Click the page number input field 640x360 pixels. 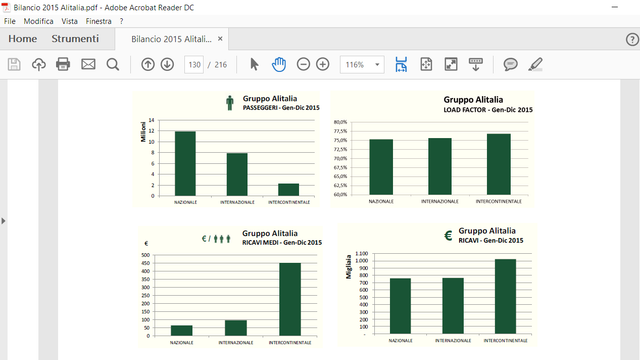(194, 64)
